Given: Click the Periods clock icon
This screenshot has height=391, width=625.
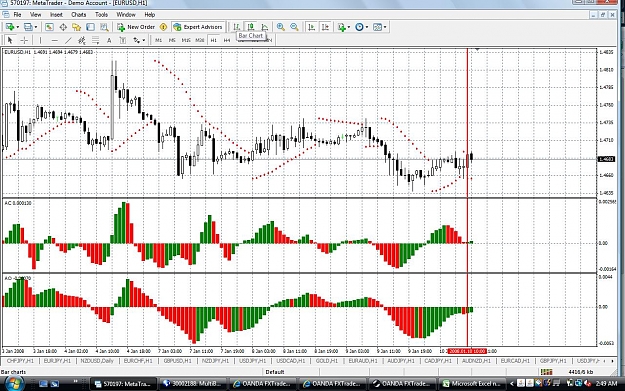Looking at the screenshot, I should click(x=359, y=27).
